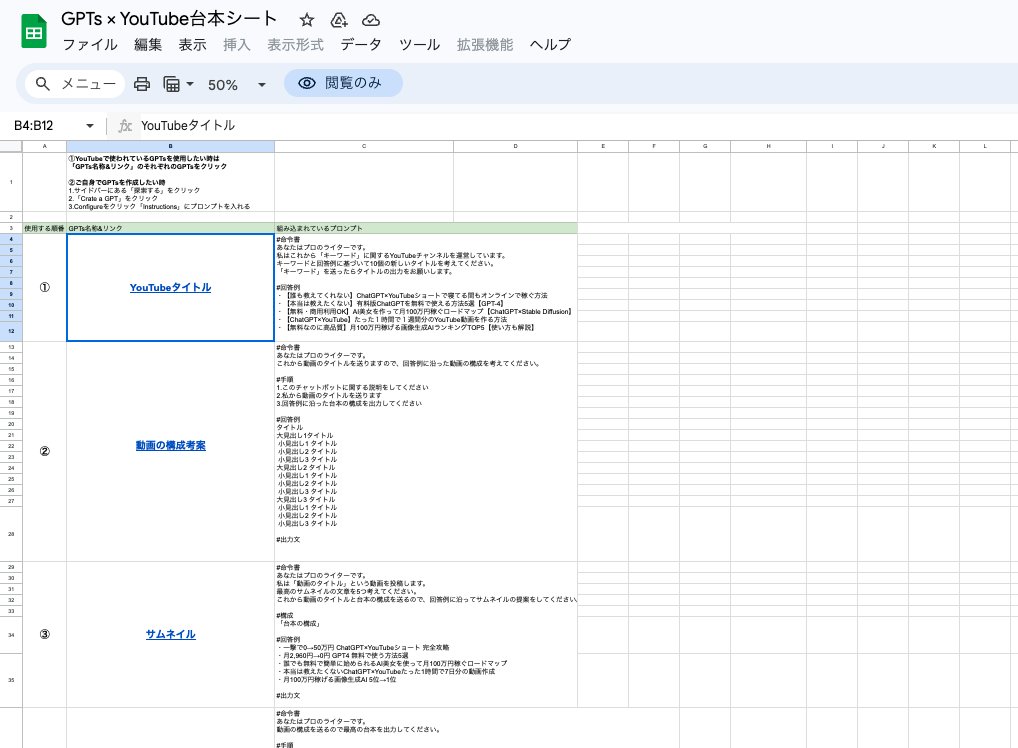Open the データ menu
Viewport: 1018px width, 748px height.
click(x=361, y=45)
